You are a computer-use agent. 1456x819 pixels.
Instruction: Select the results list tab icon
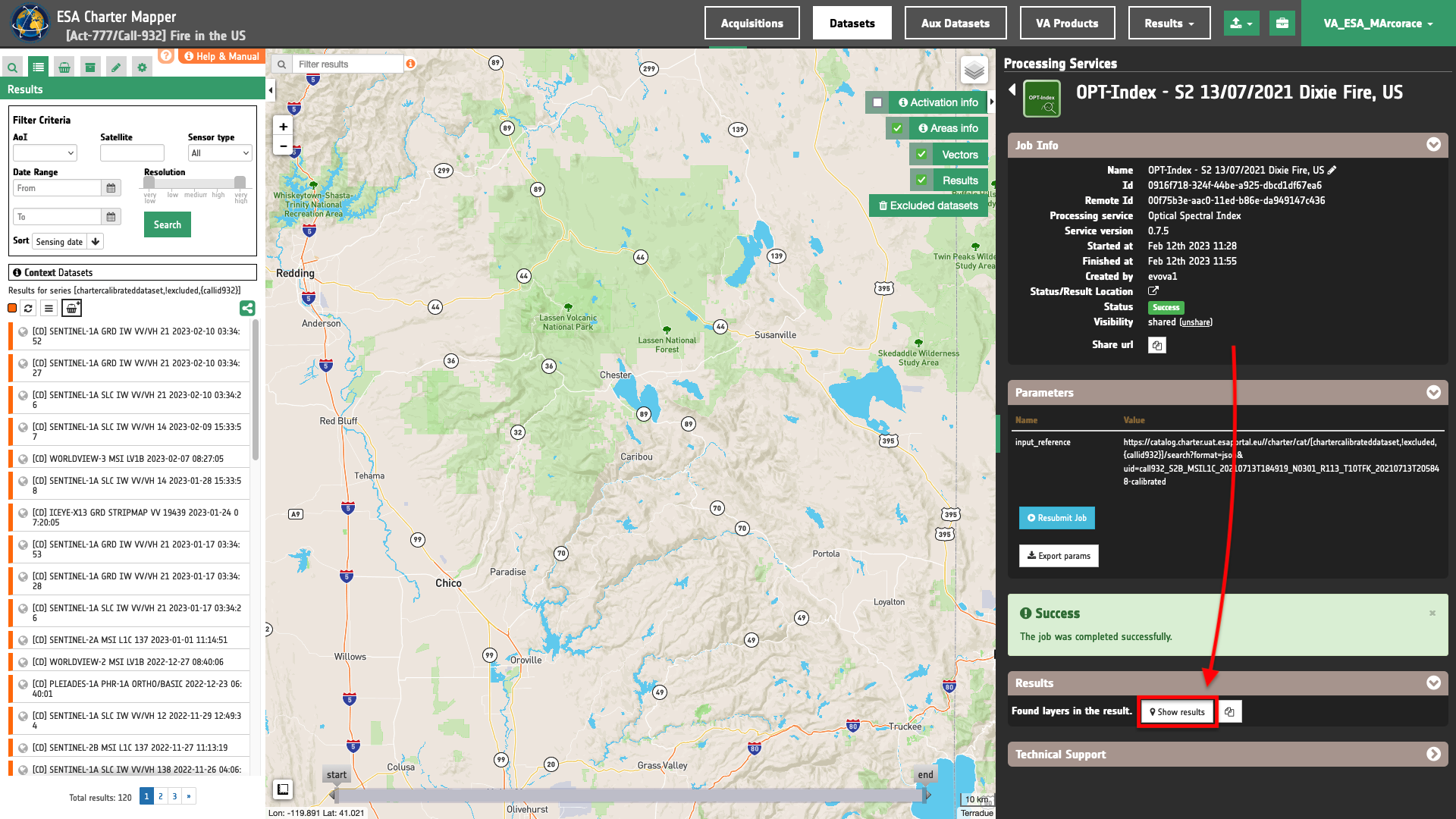[39, 67]
